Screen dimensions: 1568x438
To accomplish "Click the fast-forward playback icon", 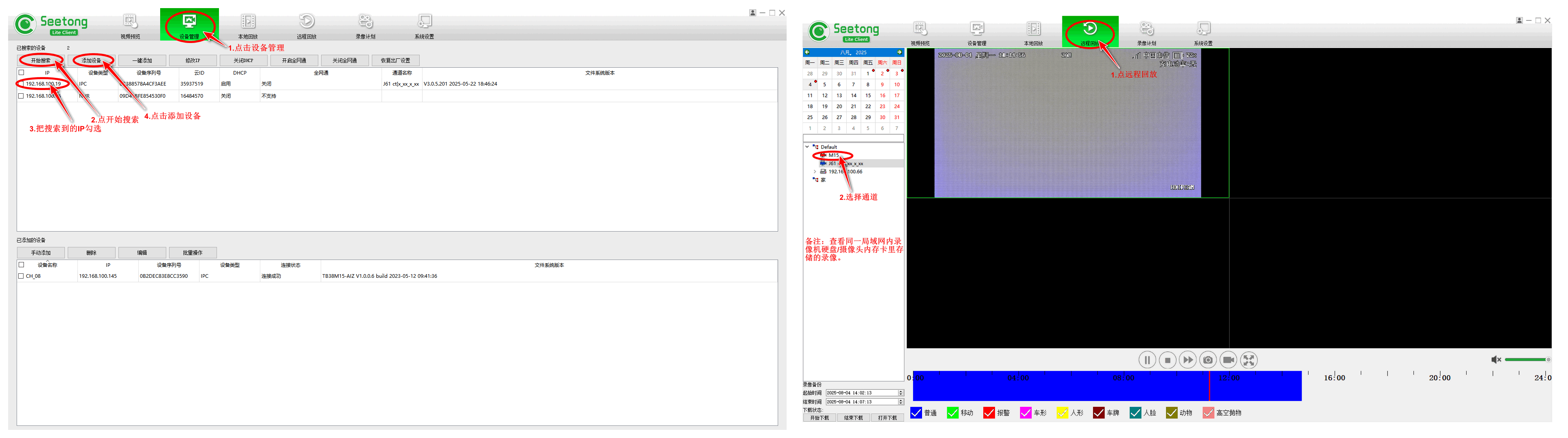I will click(1188, 360).
